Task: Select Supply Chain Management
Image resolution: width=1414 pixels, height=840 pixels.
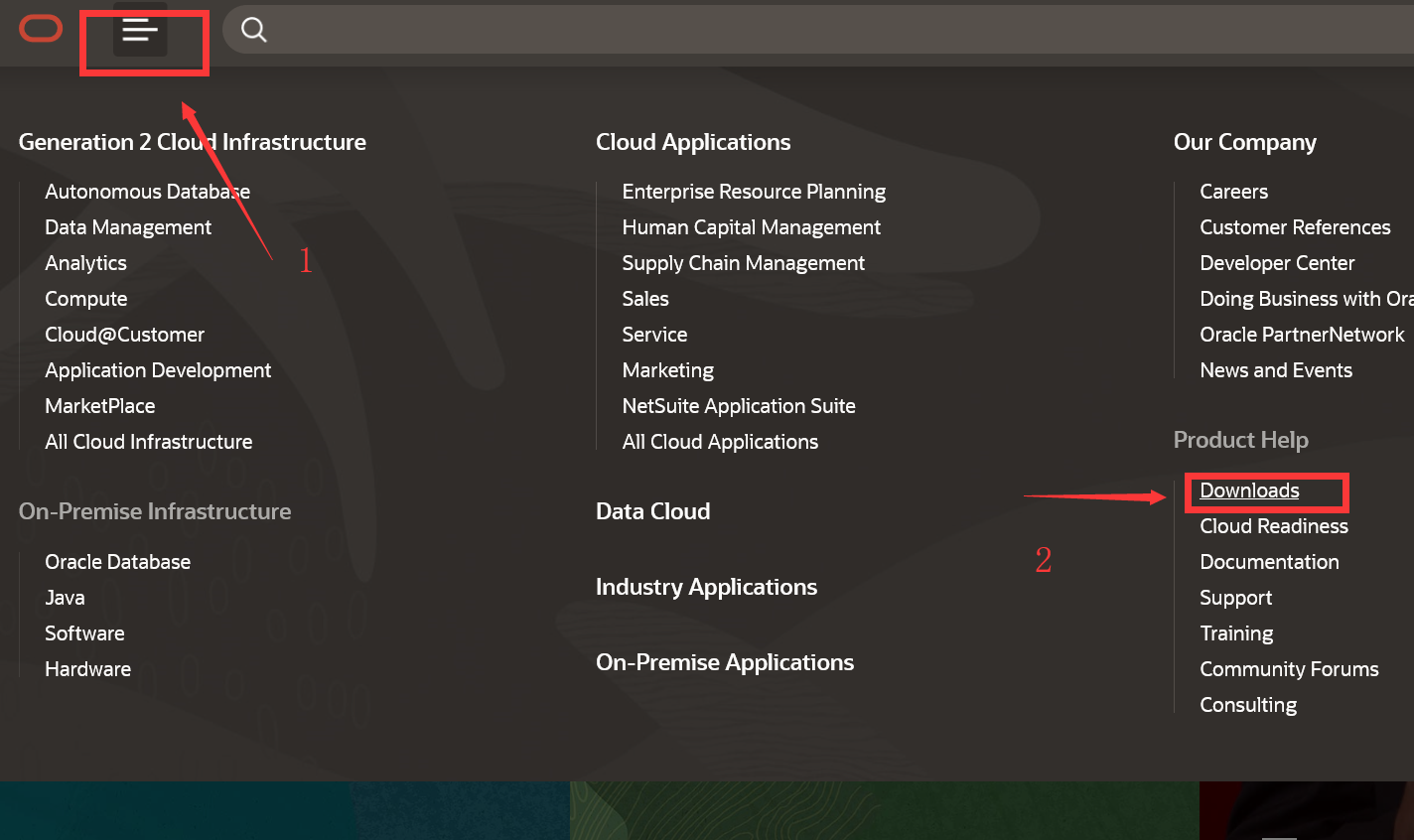Action: 743,263
